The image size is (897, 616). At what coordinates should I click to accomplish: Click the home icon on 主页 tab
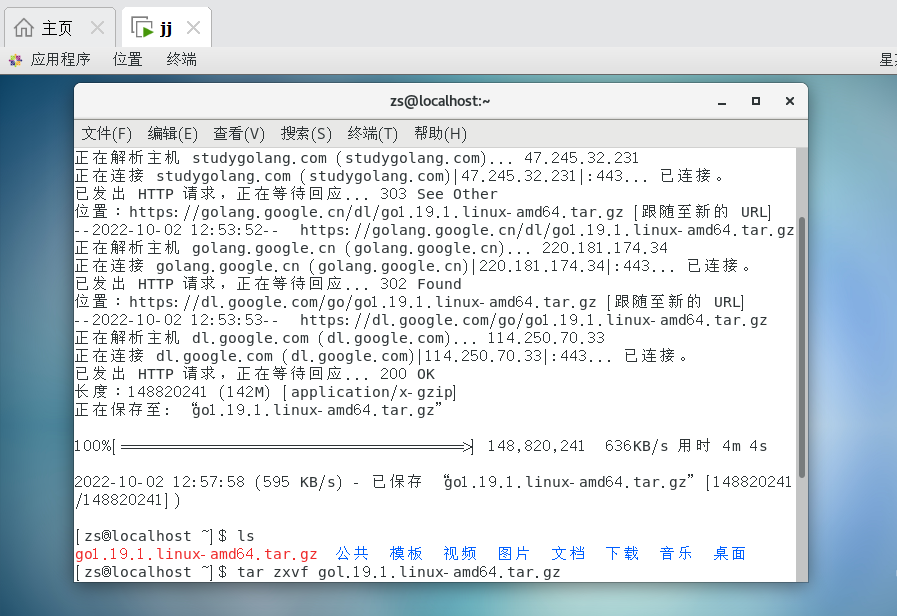pyautogui.click(x=24, y=27)
